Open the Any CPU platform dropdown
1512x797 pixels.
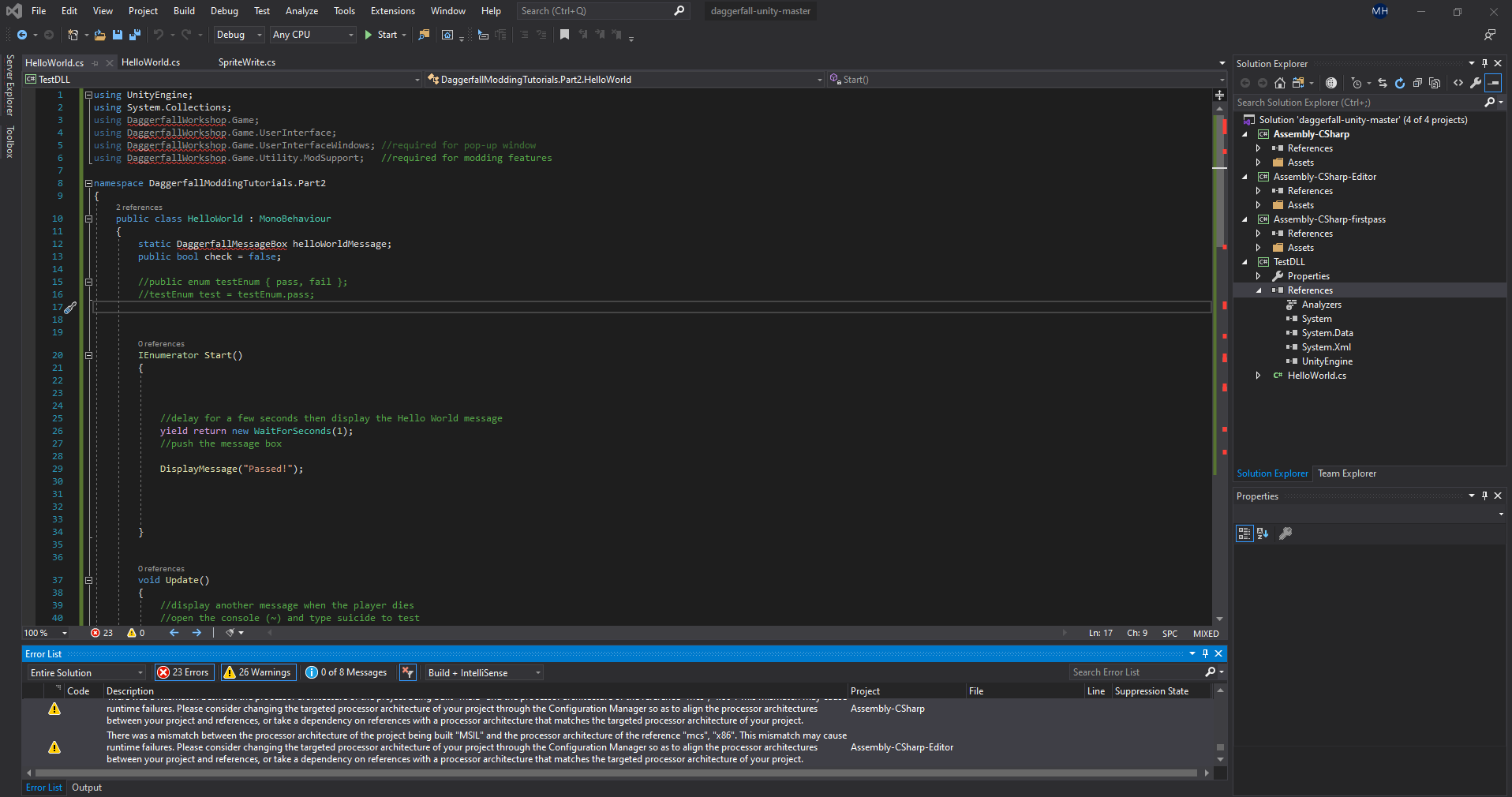[313, 35]
